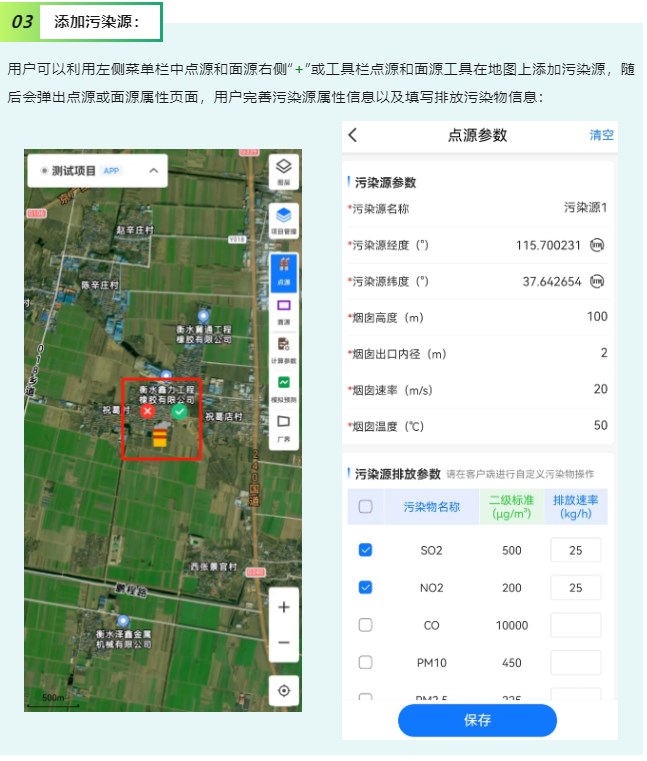
Task: Open 项目管理 project management tool
Action: coord(284,219)
